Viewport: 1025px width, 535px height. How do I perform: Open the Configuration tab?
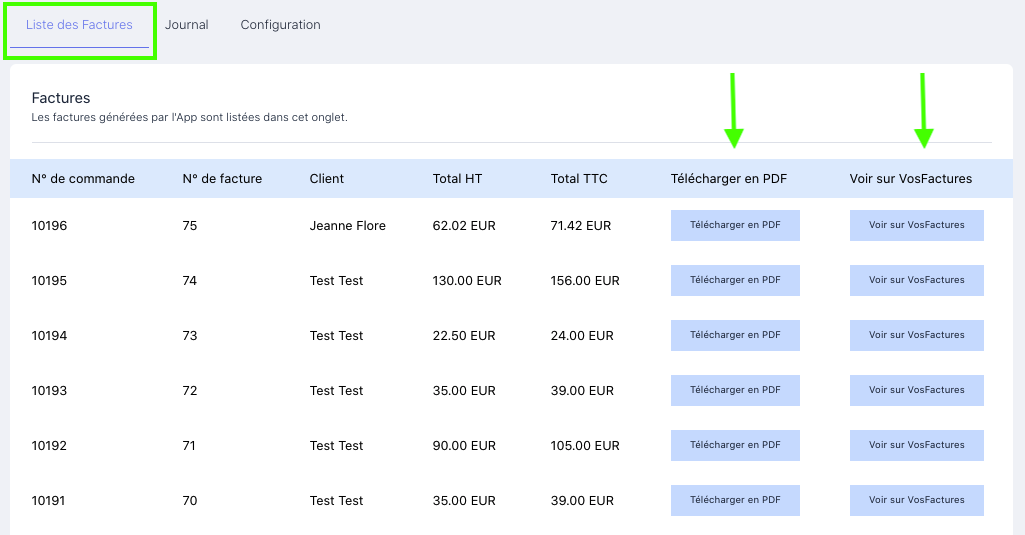point(280,25)
